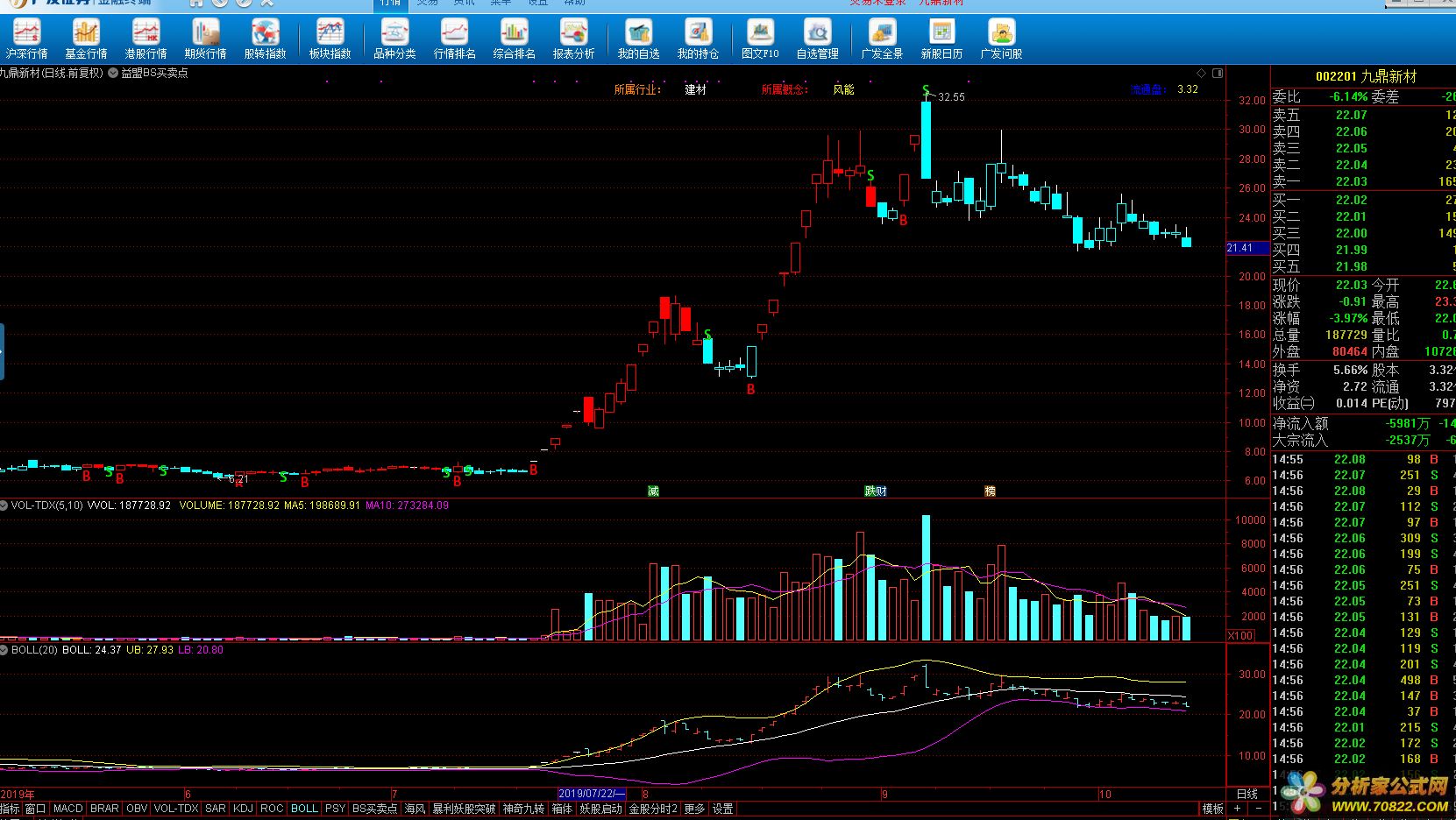
Task: Click the X100 volume scale label
Action: [x=1240, y=636]
